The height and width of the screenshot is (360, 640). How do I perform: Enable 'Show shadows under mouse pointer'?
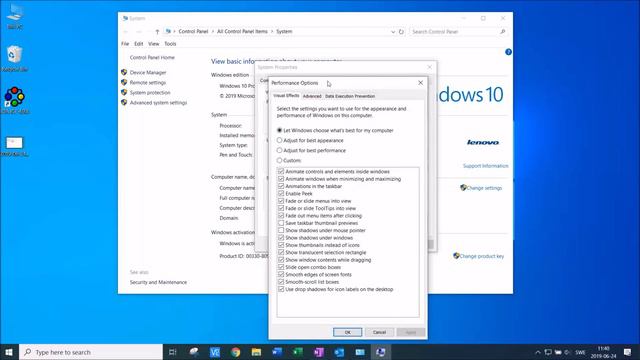click(x=281, y=230)
